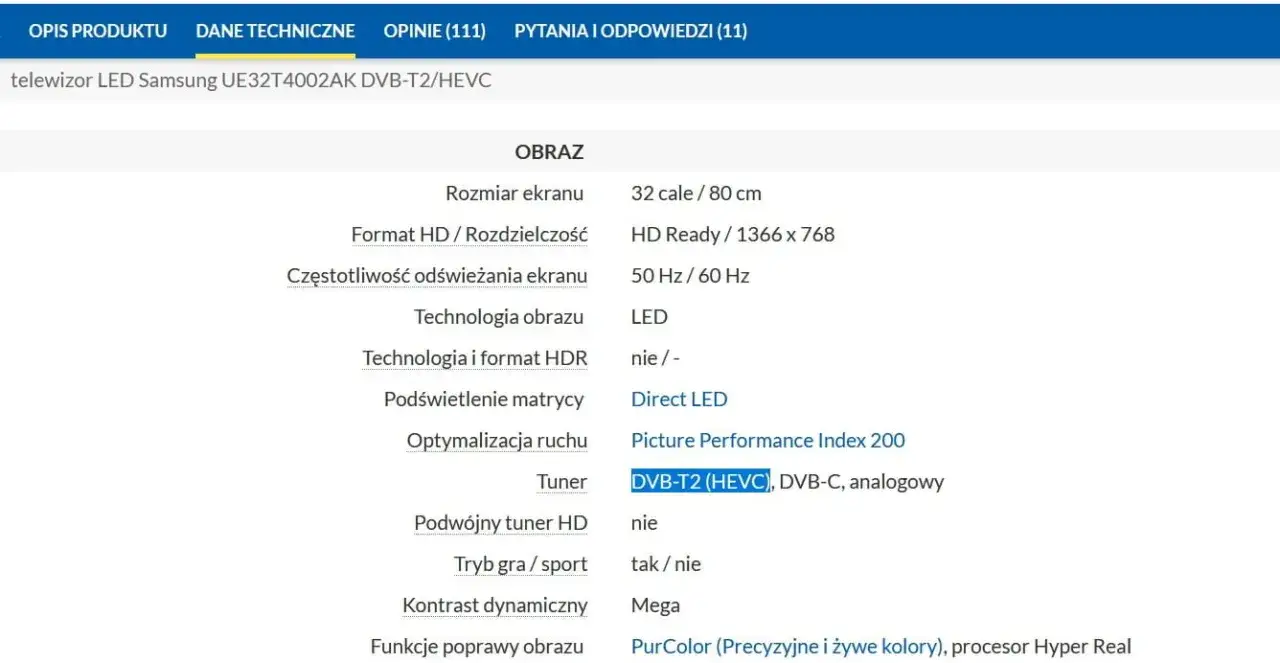Open the Direct LED explanation link
The height and width of the screenshot is (663, 1280).
coord(679,399)
